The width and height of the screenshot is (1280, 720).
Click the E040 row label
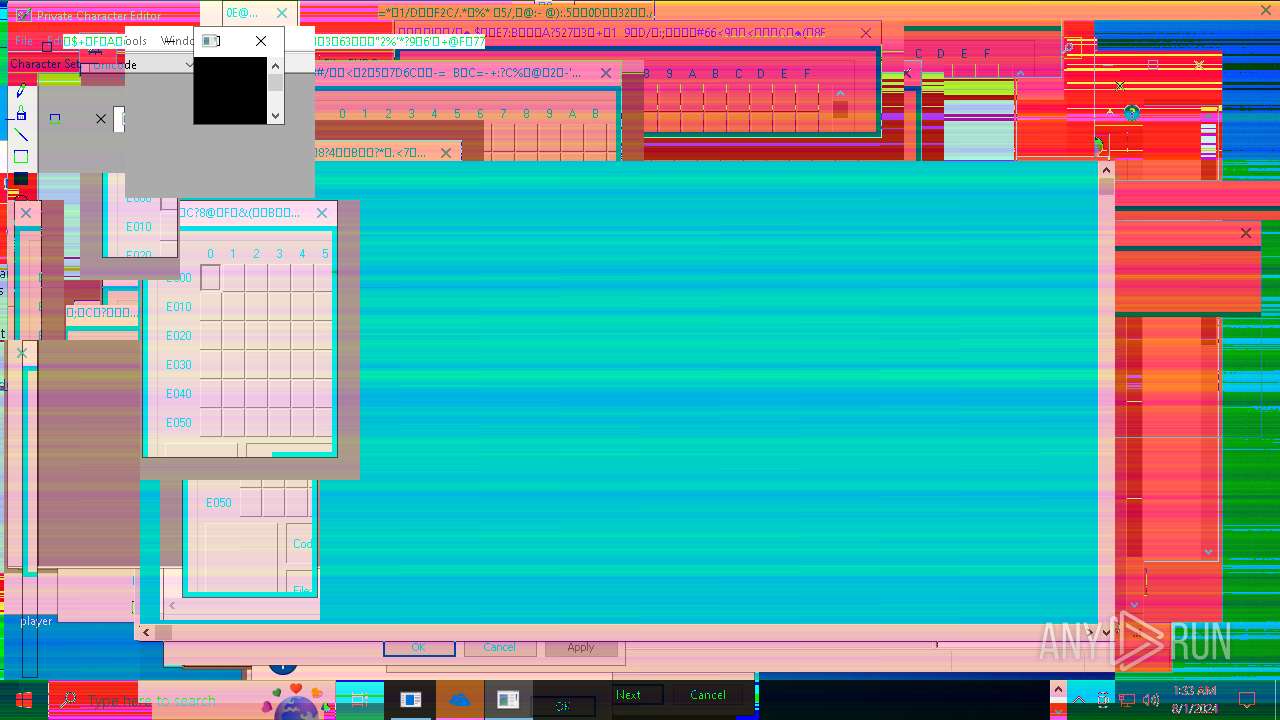click(x=179, y=394)
